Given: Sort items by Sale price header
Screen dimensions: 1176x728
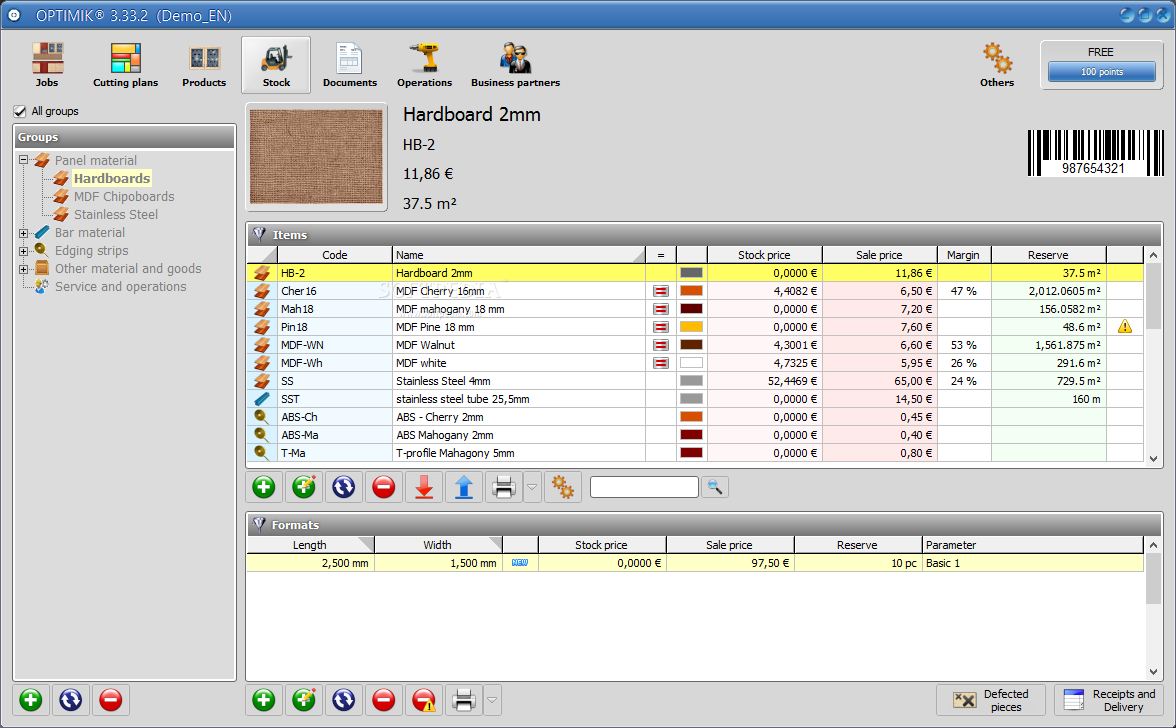Looking at the screenshot, I should point(879,255).
